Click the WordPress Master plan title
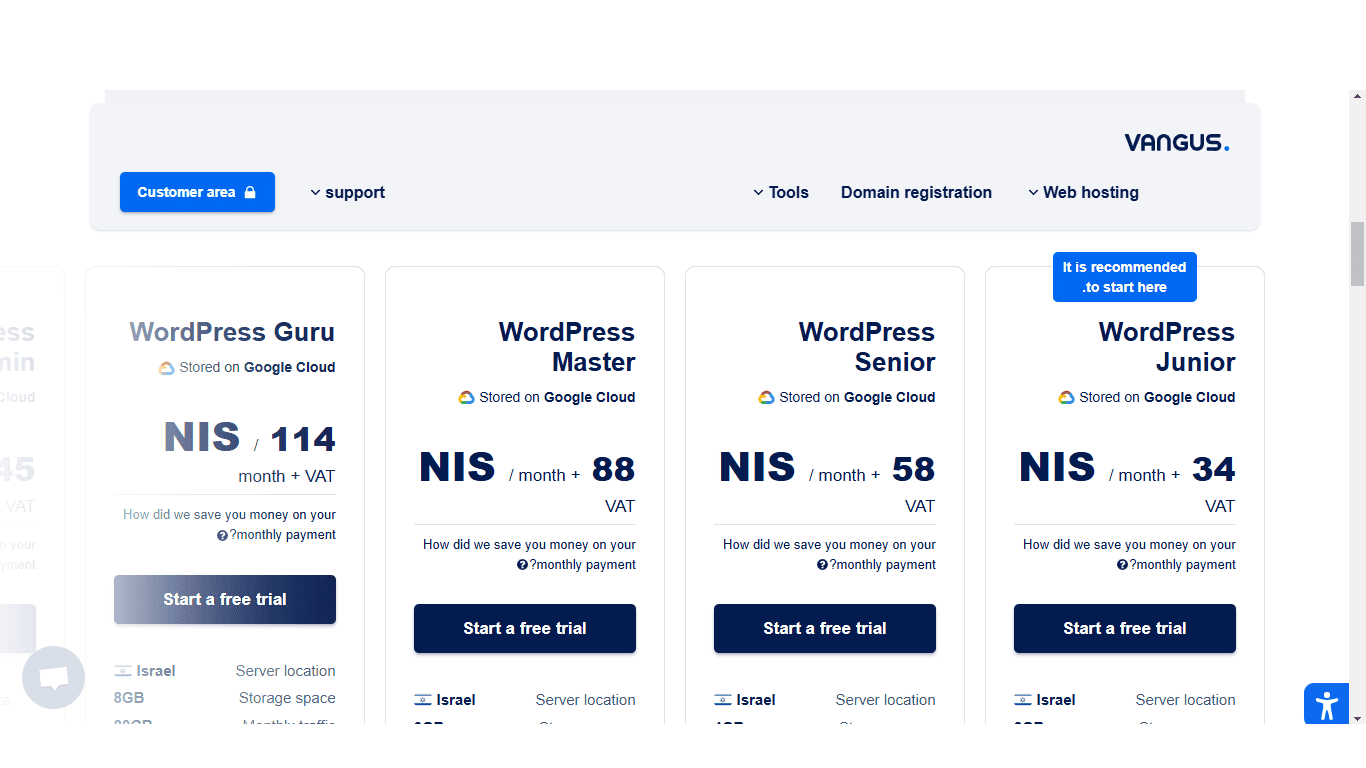 tap(567, 347)
